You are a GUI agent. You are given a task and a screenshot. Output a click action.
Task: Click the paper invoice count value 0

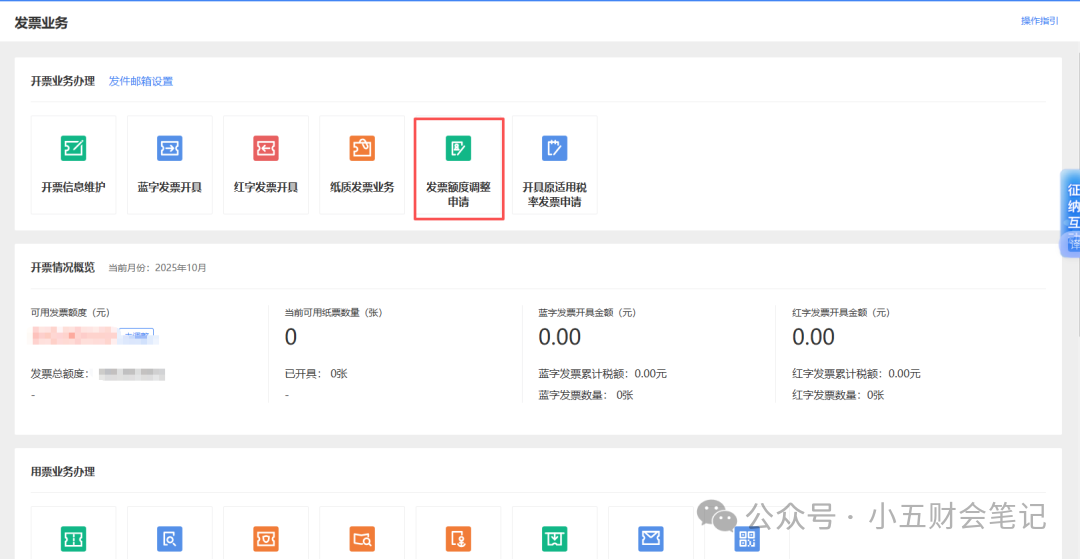pyautogui.click(x=291, y=337)
